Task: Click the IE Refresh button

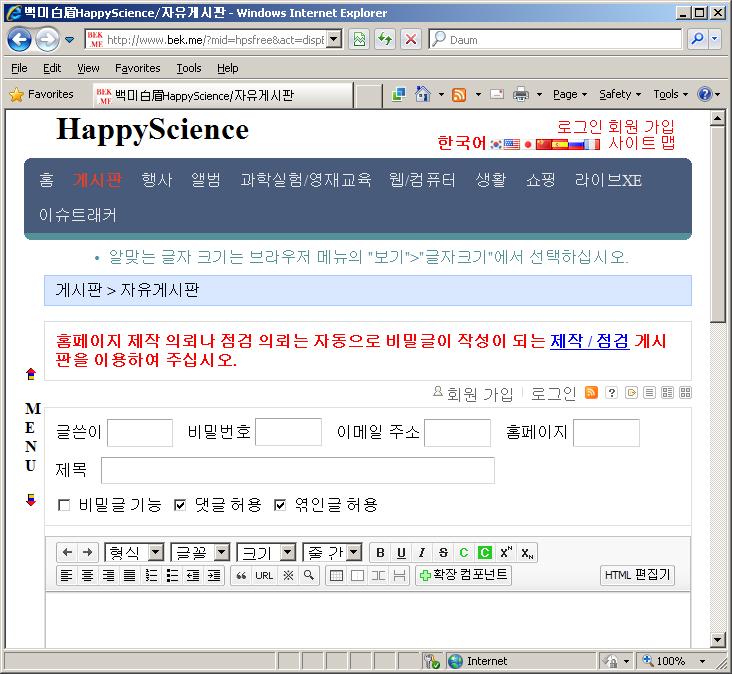Action: click(x=385, y=39)
